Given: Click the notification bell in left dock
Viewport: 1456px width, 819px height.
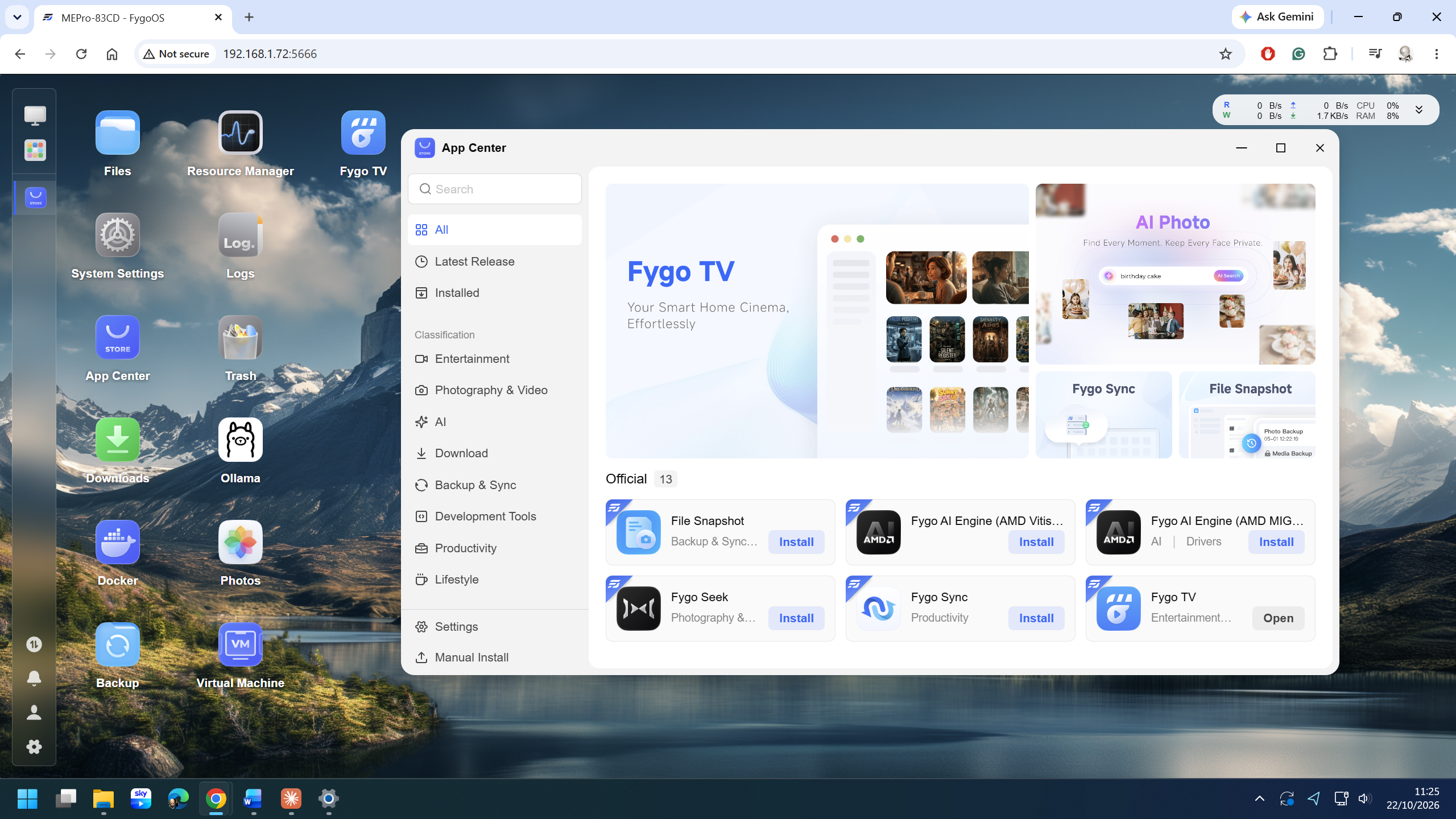Looking at the screenshot, I should pyautogui.click(x=34, y=678).
